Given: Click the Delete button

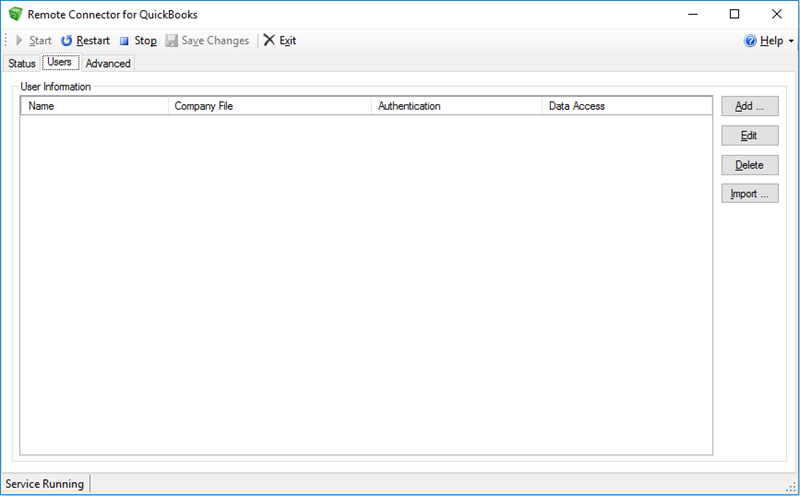Looking at the screenshot, I should tap(749, 165).
